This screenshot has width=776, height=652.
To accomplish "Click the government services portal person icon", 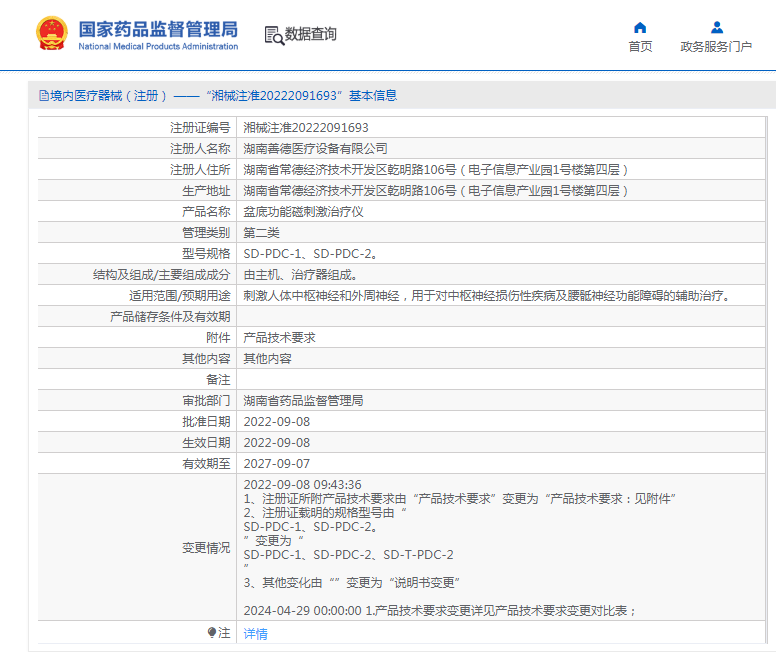I will (716, 27).
